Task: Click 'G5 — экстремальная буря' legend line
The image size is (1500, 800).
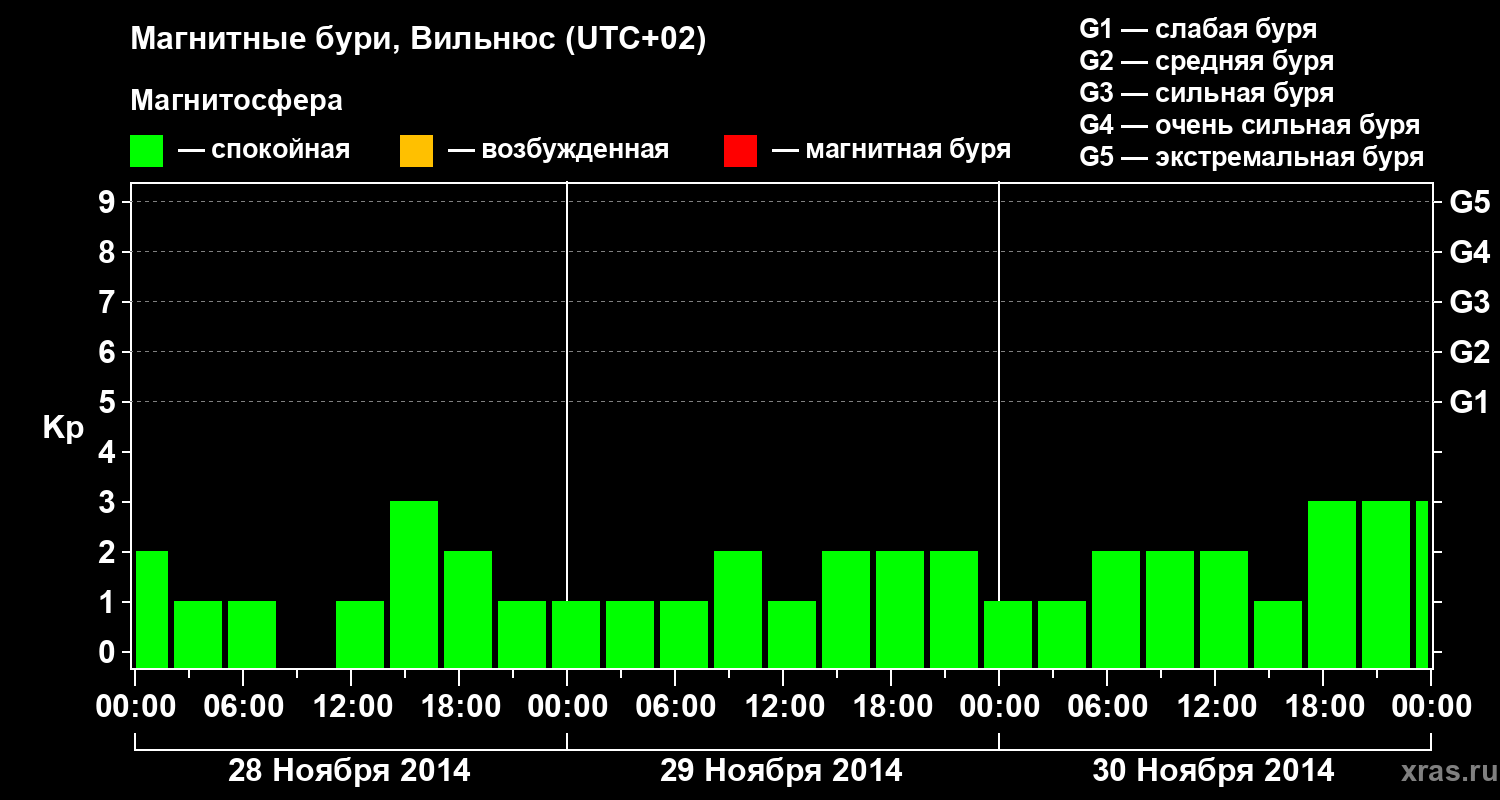Action: [1251, 157]
